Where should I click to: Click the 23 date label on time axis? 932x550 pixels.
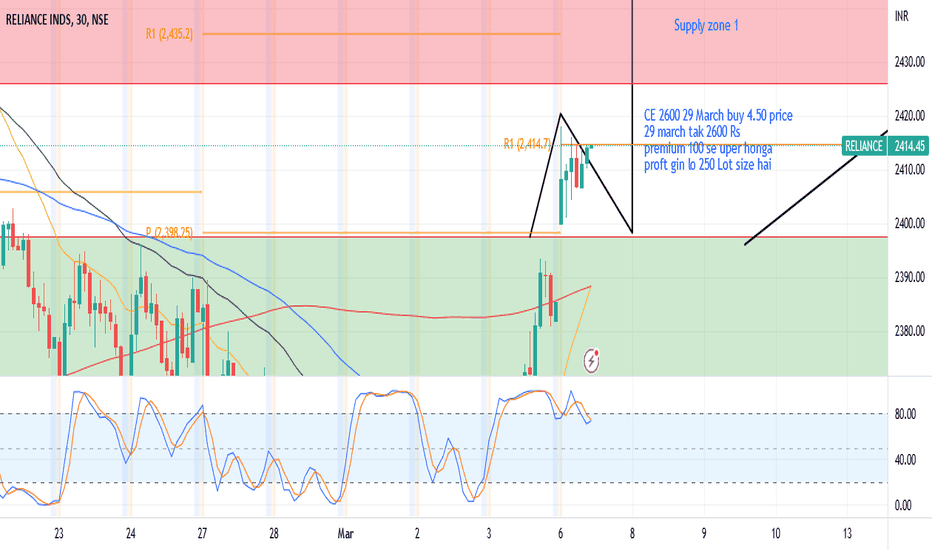point(59,533)
